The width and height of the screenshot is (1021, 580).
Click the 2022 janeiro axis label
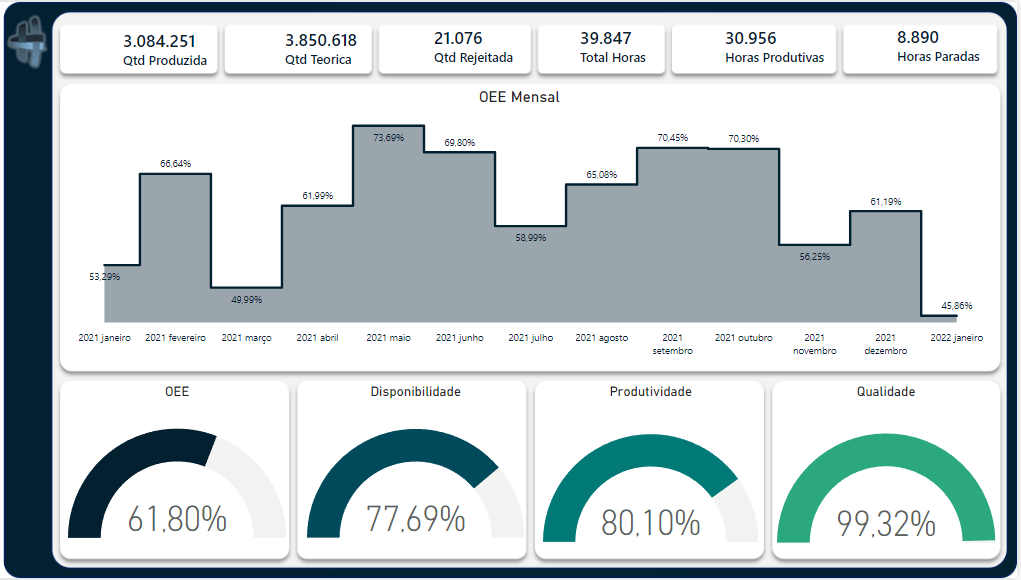click(957, 338)
